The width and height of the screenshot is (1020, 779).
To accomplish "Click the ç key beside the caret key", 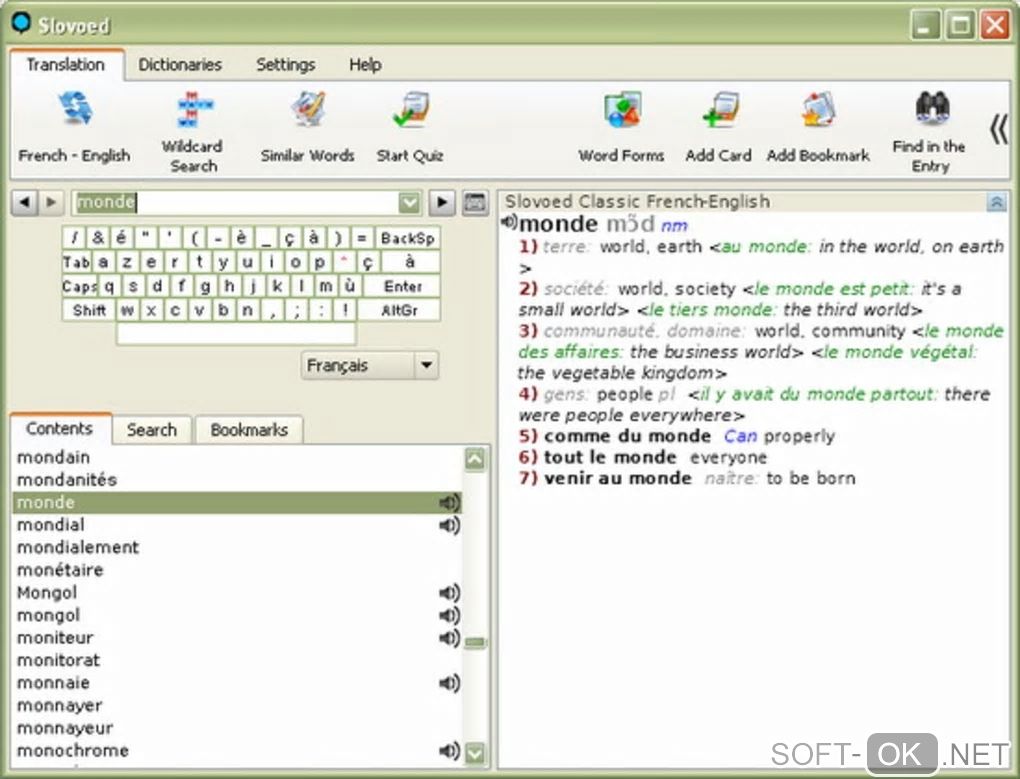I will pyautogui.click(x=368, y=262).
